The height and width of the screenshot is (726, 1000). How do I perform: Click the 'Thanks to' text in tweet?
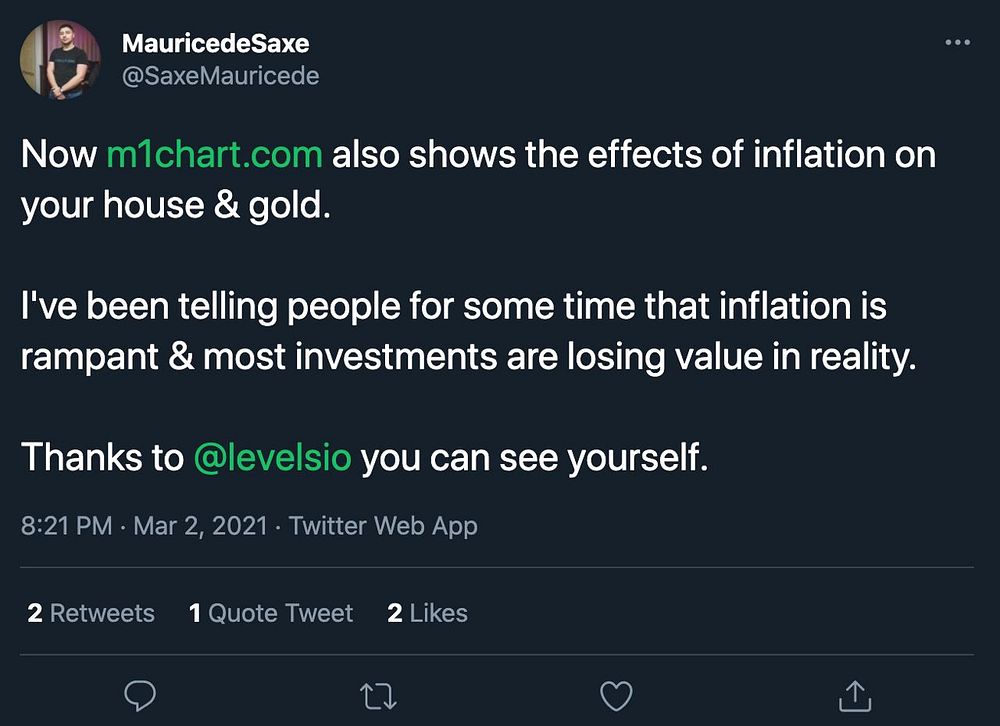pyautogui.click(x=100, y=457)
